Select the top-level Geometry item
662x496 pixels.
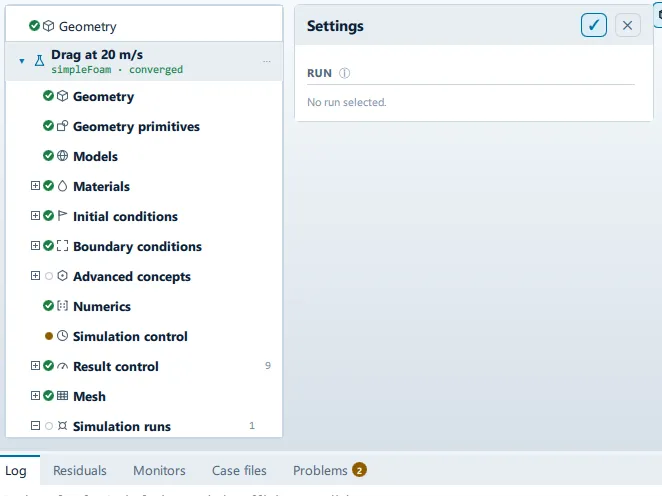(144, 26)
